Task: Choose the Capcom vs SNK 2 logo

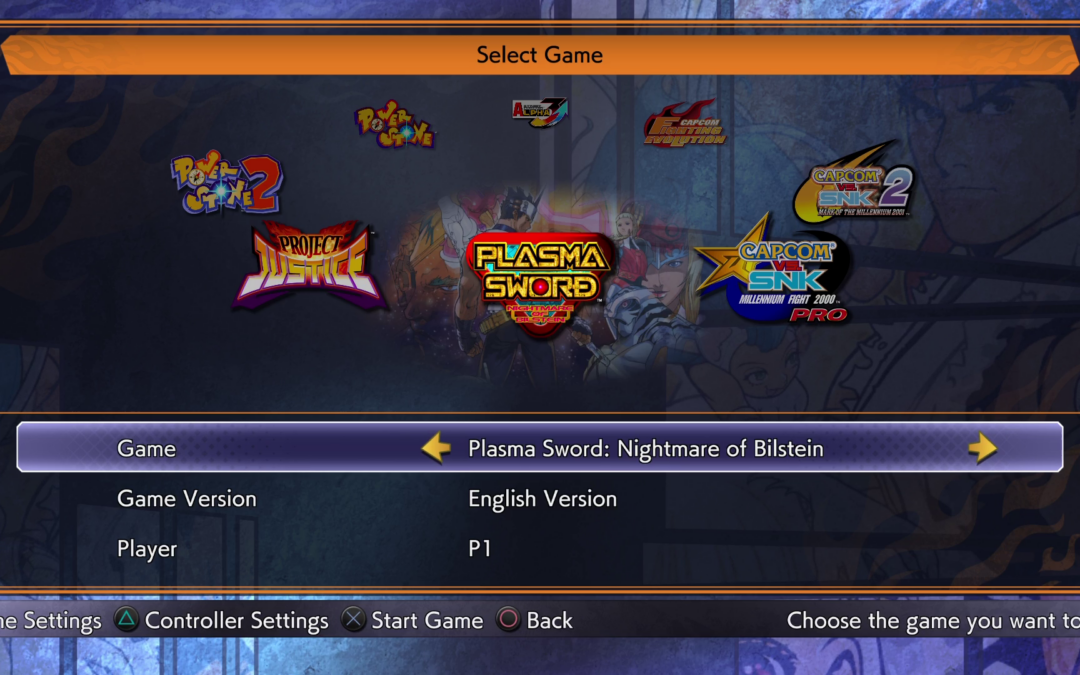Action: [x=854, y=182]
